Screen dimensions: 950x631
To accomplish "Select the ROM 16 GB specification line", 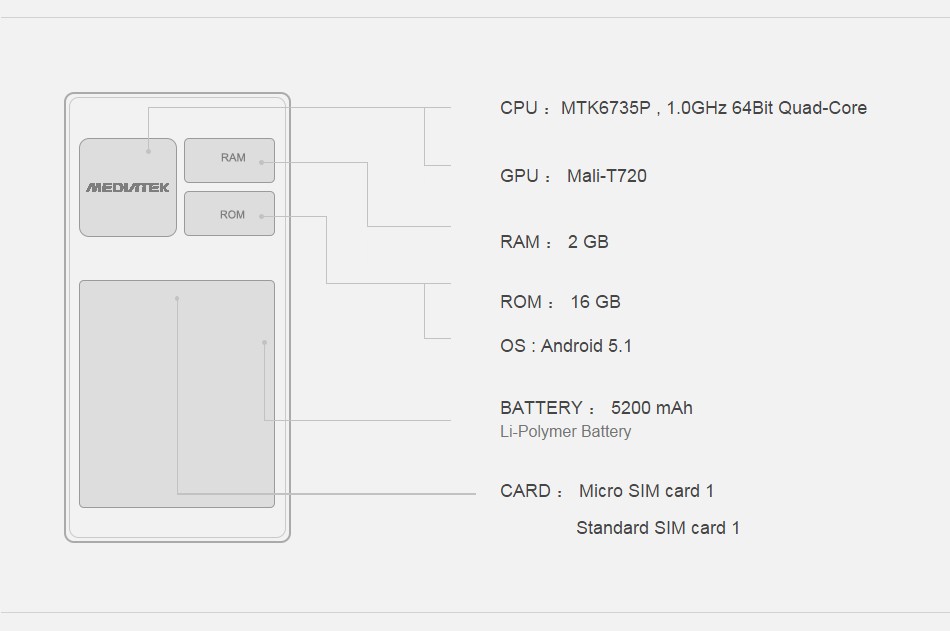I will tap(560, 302).
